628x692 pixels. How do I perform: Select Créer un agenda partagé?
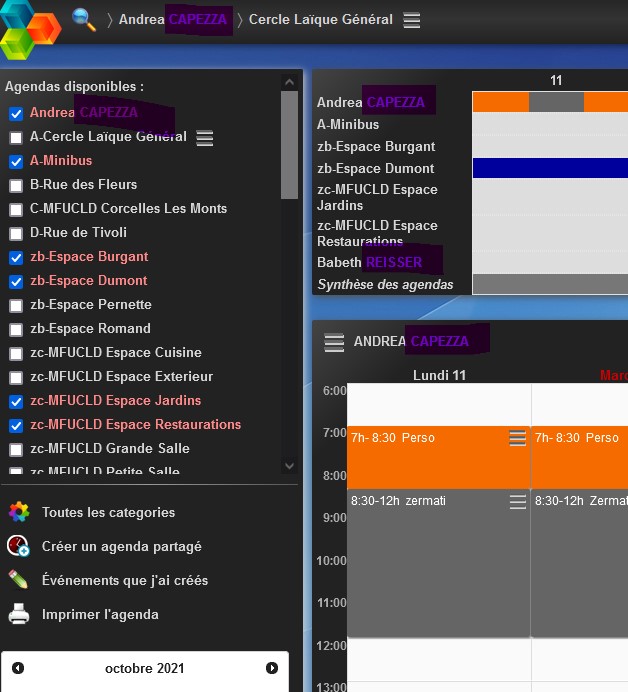point(121,547)
